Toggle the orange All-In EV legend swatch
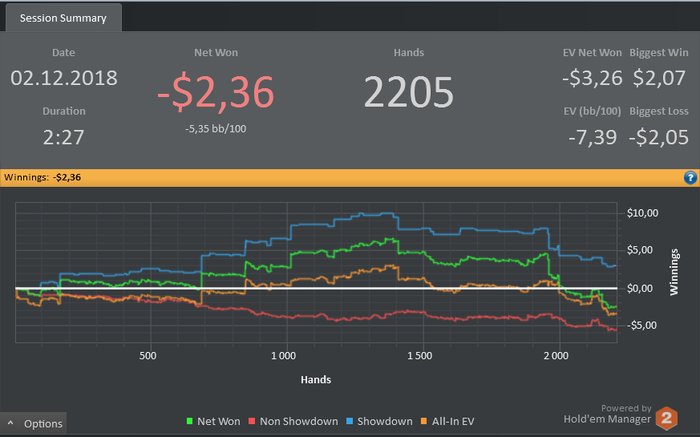The image size is (700, 437). pyautogui.click(x=424, y=421)
